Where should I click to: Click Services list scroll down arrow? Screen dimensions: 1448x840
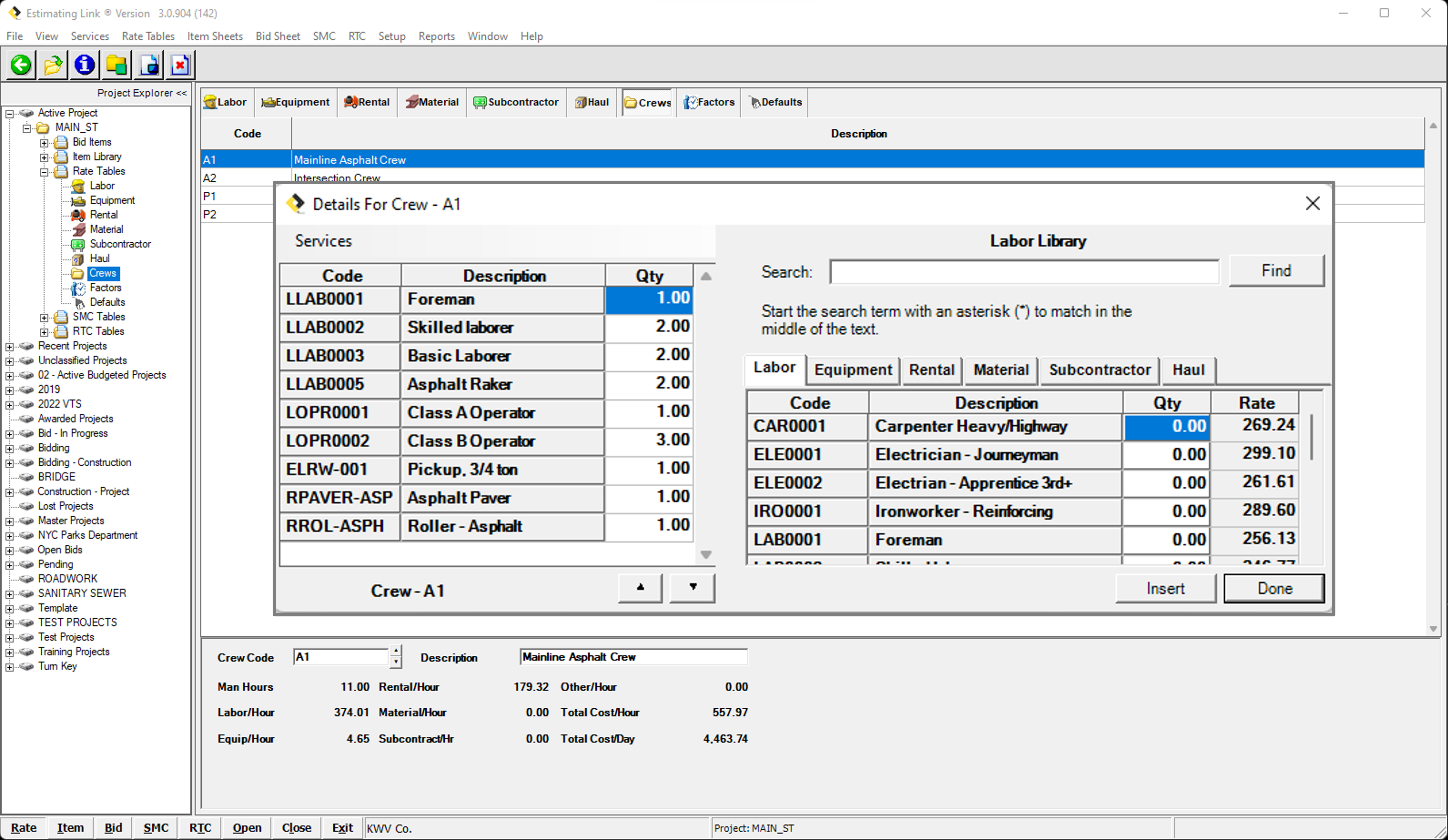pos(706,555)
